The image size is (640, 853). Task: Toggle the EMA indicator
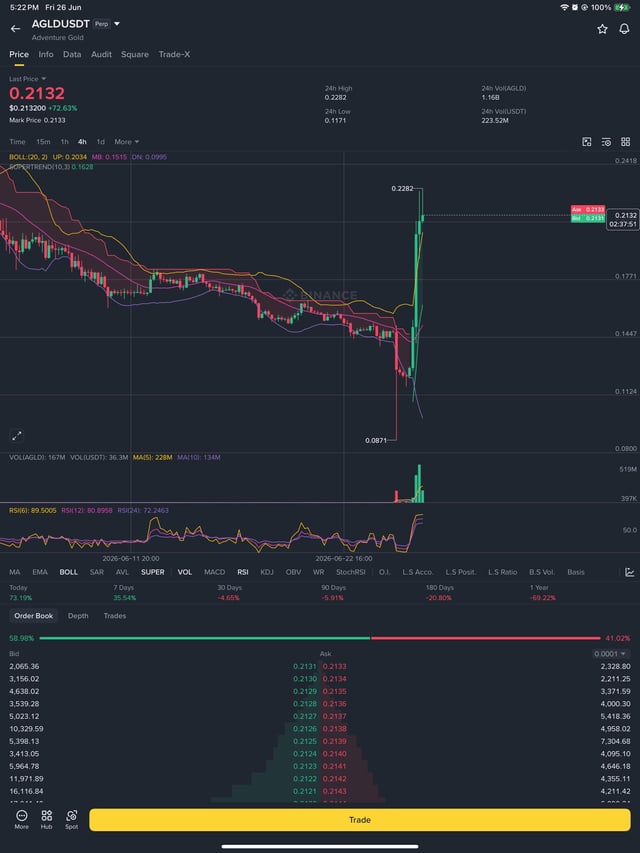click(x=40, y=572)
